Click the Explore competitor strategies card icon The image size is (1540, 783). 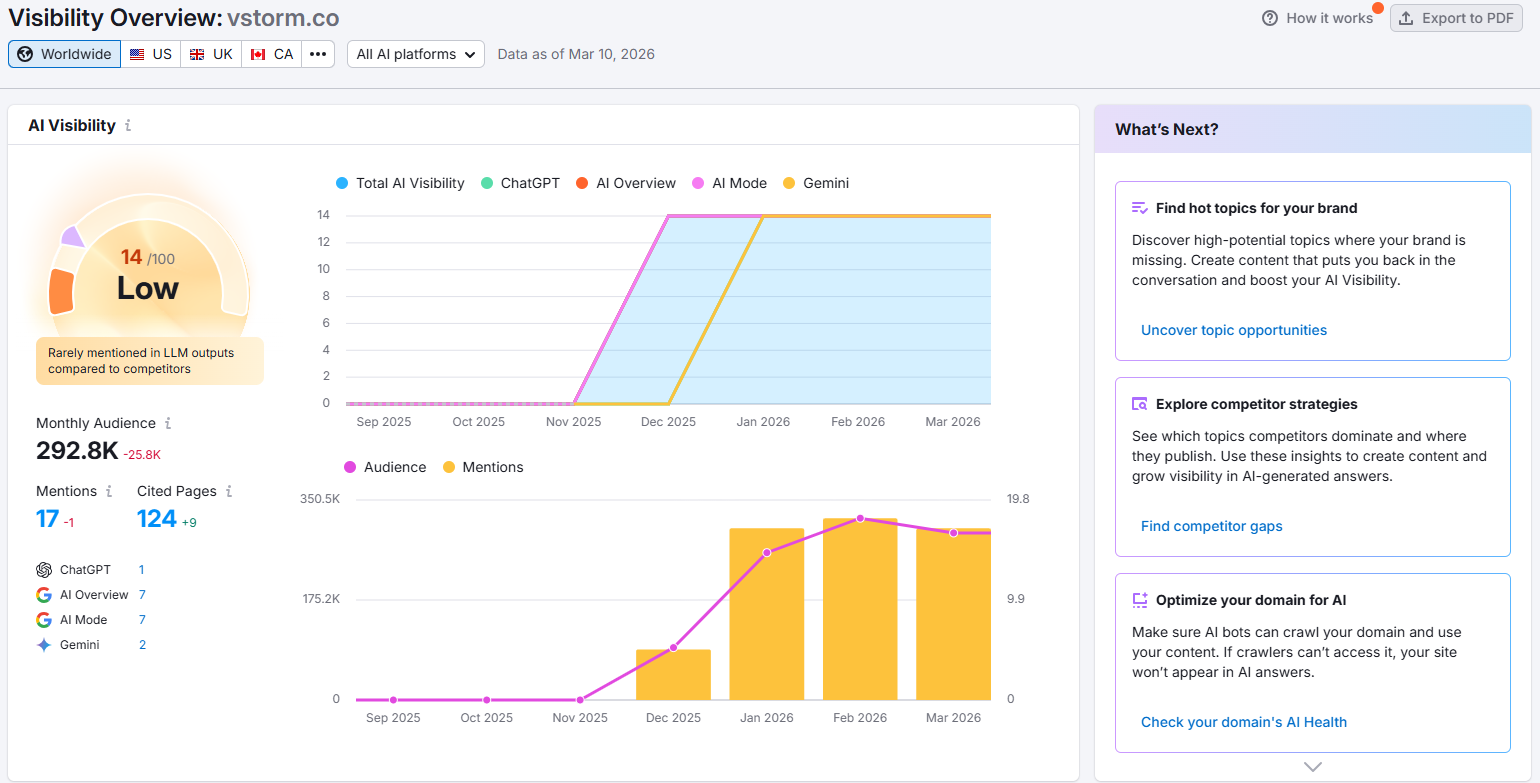click(x=1140, y=404)
